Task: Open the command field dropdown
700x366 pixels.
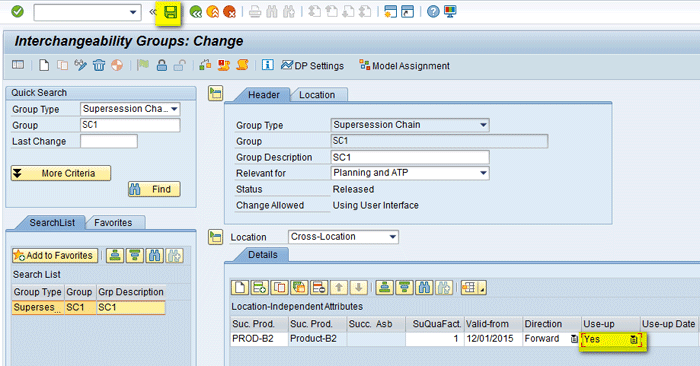Action: tap(133, 12)
